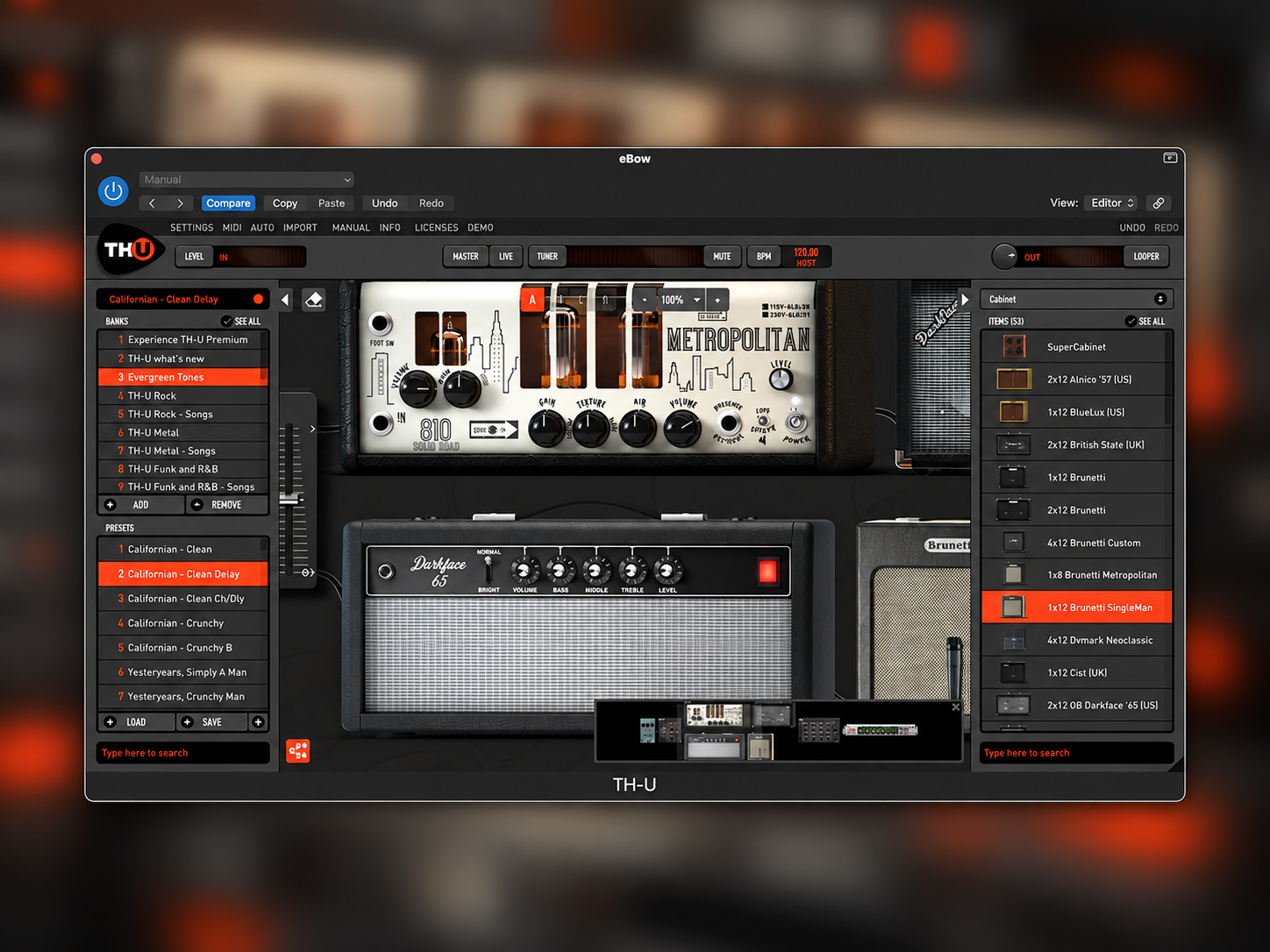Open the Cabinet category dropdown
Image resolution: width=1270 pixels, height=952 pixels.
pyautogui.click(x=1077, y=300)
